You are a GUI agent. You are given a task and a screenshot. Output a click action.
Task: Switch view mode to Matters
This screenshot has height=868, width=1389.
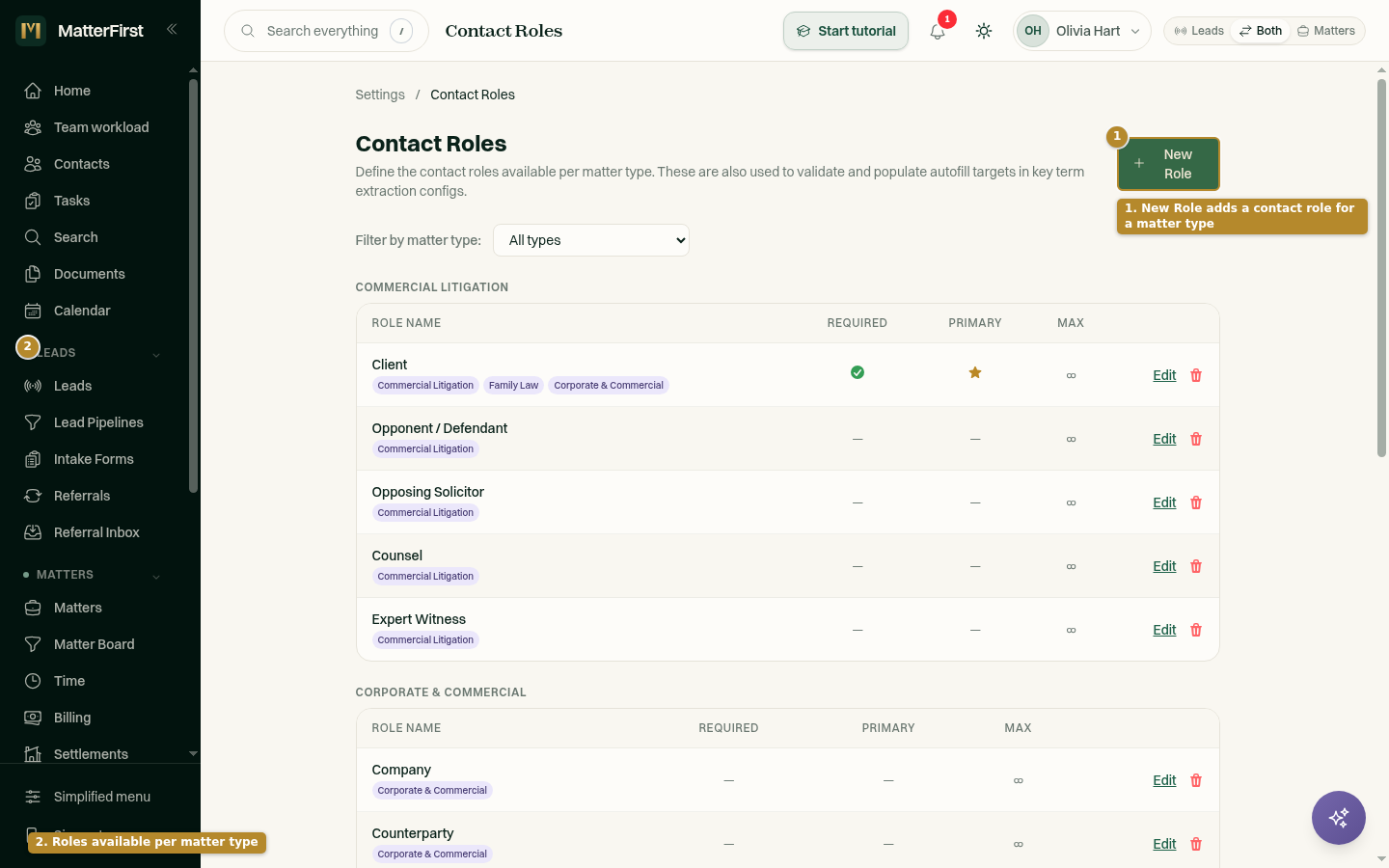click(x=1326, y=31)
